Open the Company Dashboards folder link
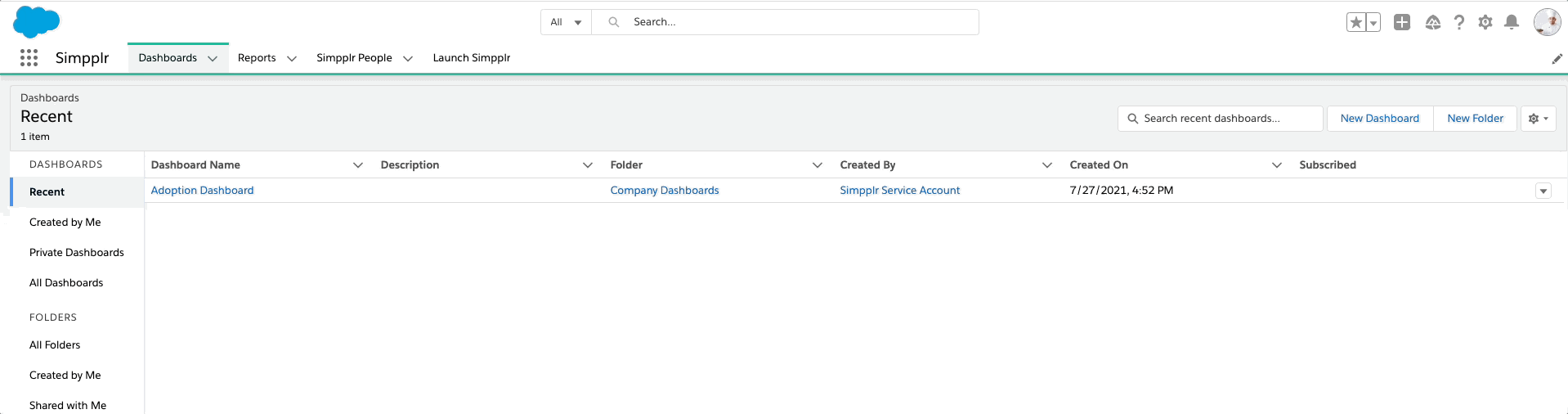 (x=665, y=191)
